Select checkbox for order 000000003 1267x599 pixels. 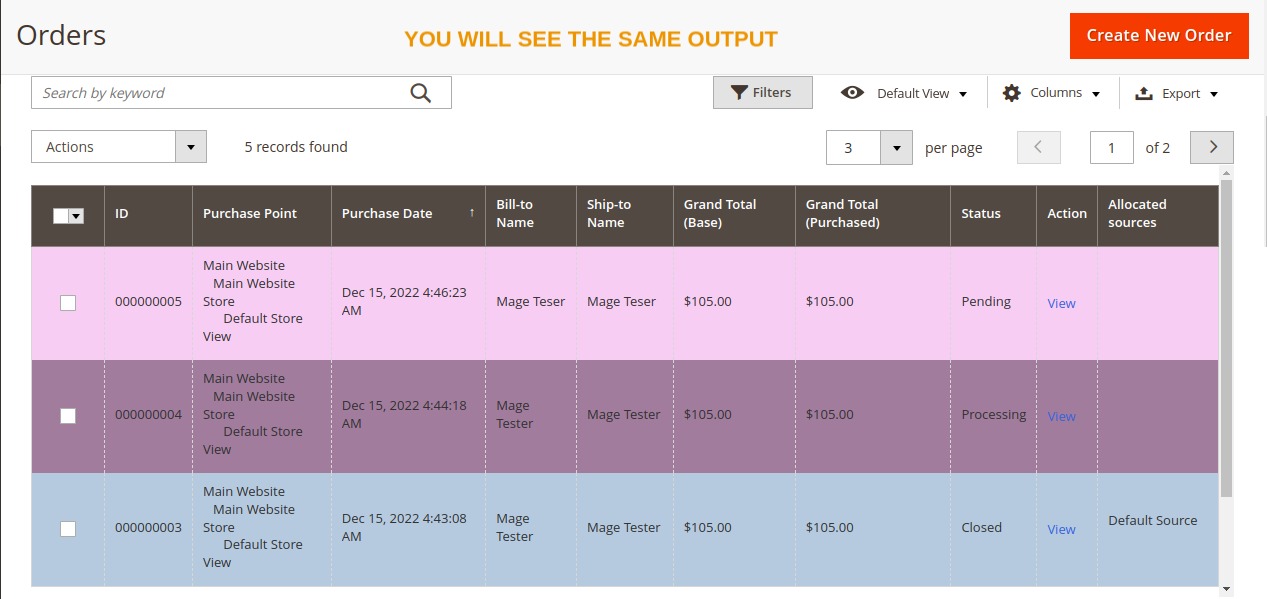pyautogui.click(x=68, y=529)
